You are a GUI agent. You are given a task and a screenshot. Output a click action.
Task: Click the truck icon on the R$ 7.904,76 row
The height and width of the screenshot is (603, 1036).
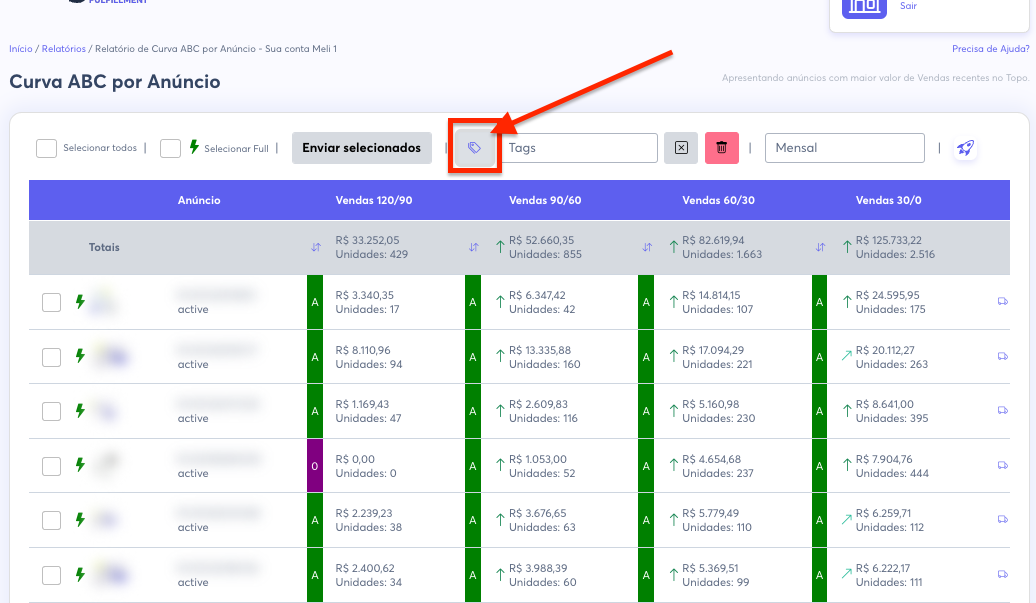[x=1002, y=466]
